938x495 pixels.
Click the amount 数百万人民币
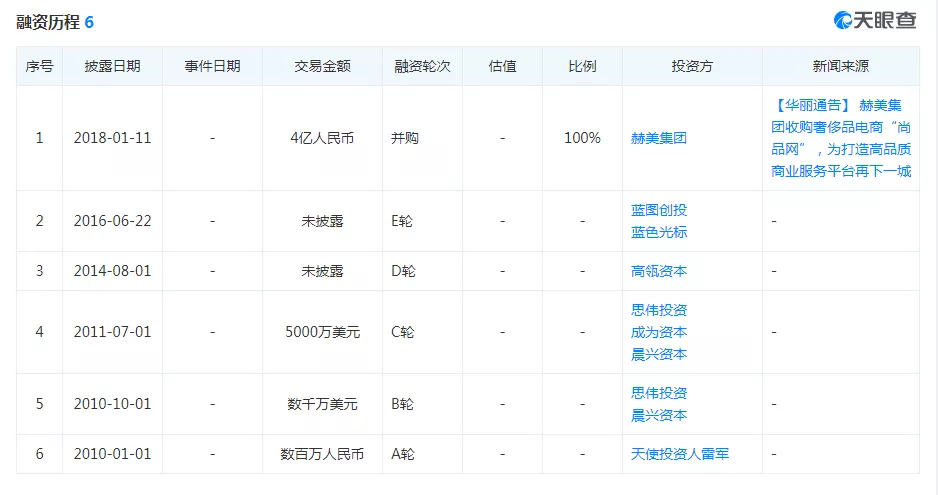[322, 454]
